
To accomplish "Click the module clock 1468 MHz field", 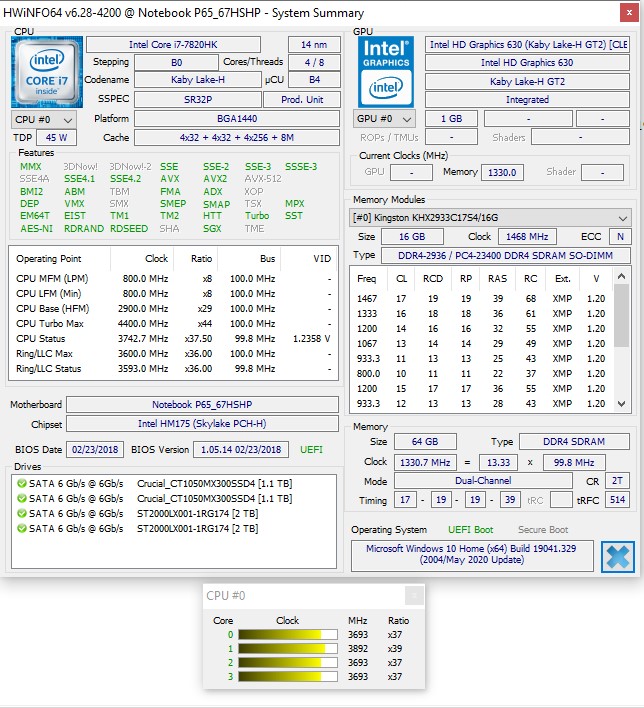I will (527, 237).
